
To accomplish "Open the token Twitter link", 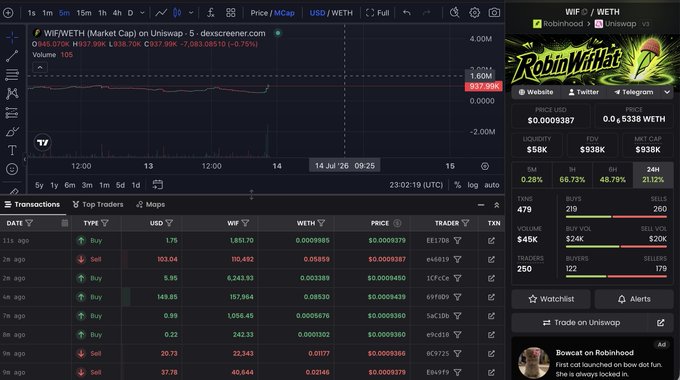I will 584,92.
